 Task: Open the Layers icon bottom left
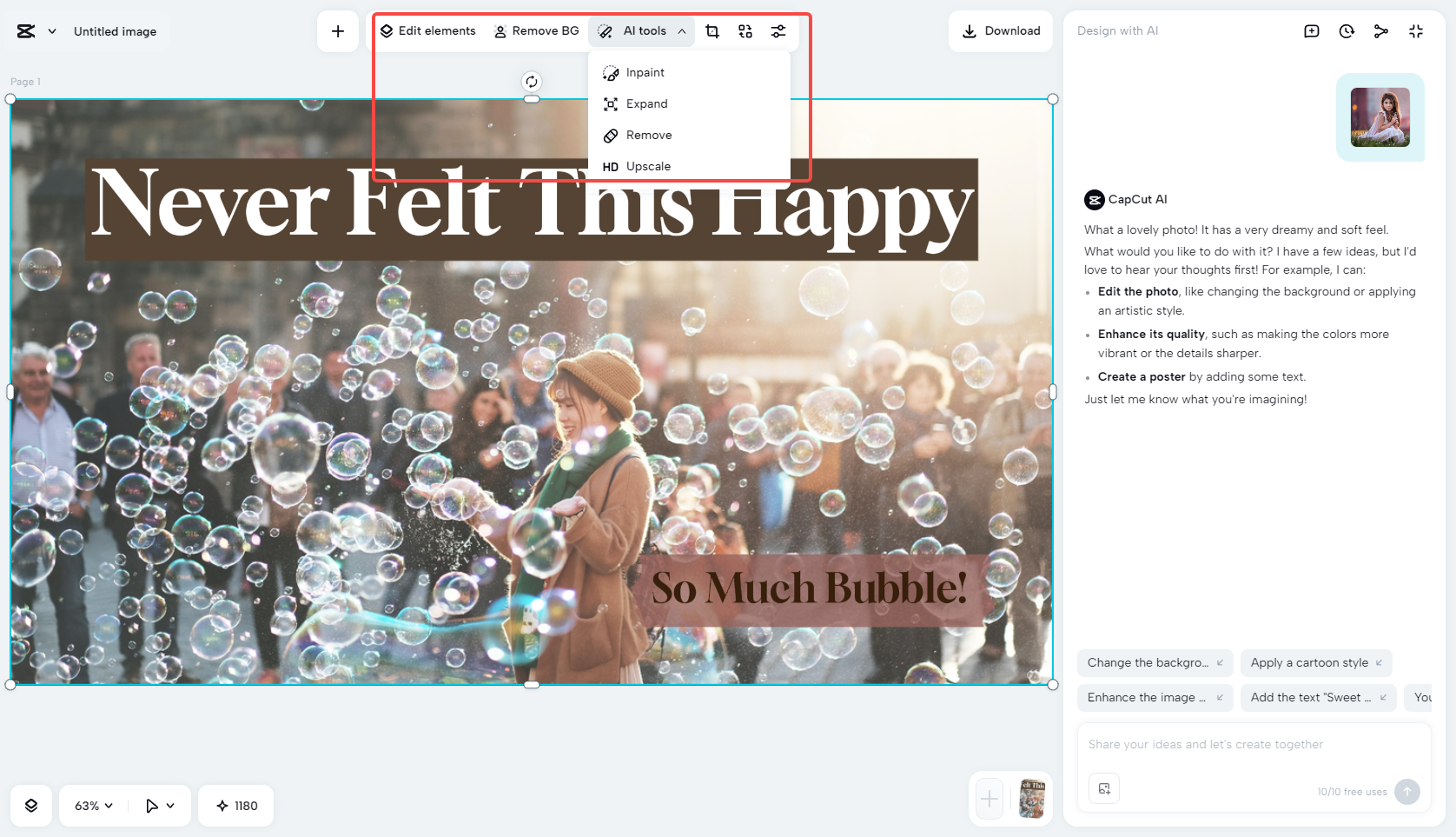(x=31, y=806)
